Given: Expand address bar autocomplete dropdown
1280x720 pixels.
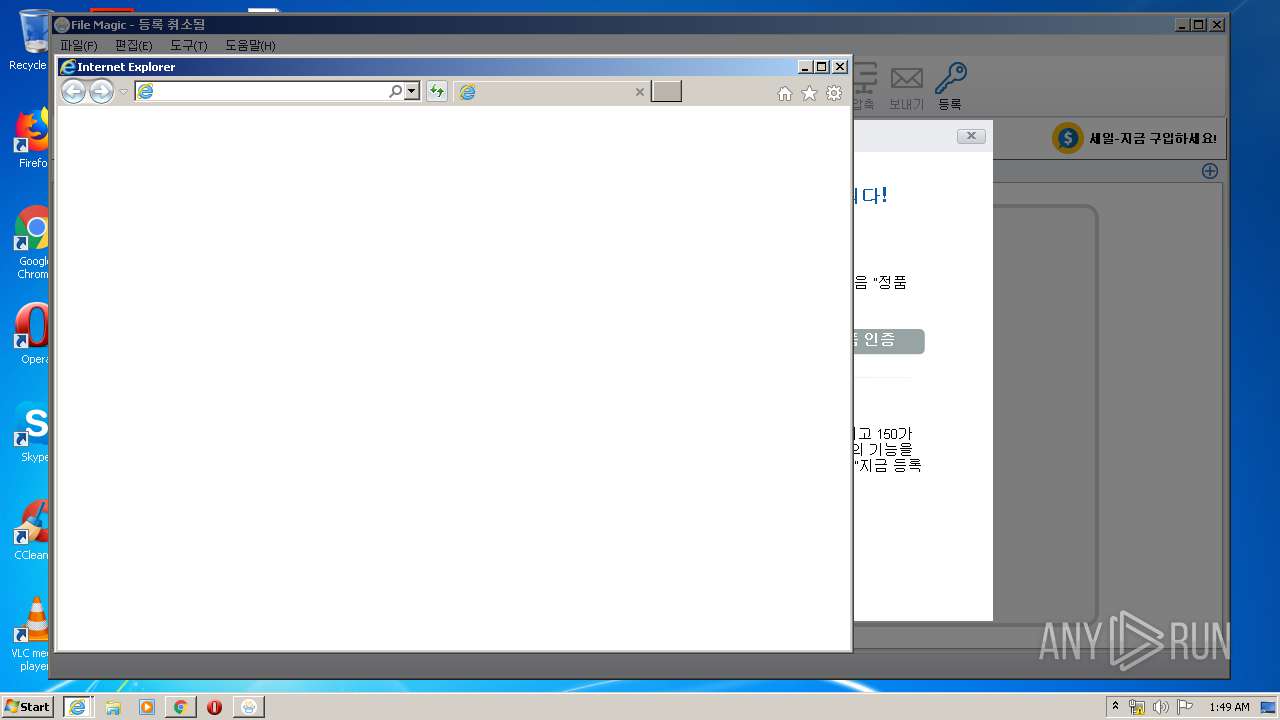Looking at the screenshot, I should [411, 92].
